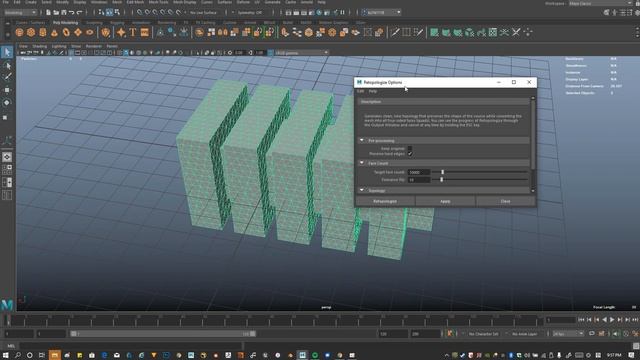Create a polygon cube from the shelf

pos(31,33)
